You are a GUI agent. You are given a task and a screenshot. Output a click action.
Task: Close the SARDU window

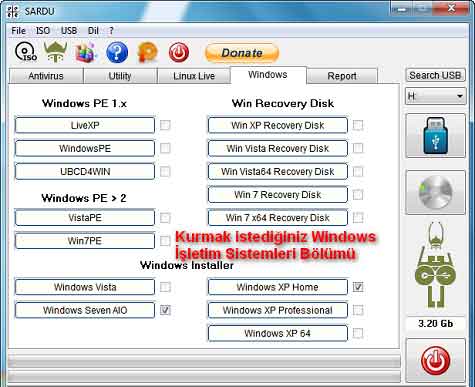tap(451, 8)
